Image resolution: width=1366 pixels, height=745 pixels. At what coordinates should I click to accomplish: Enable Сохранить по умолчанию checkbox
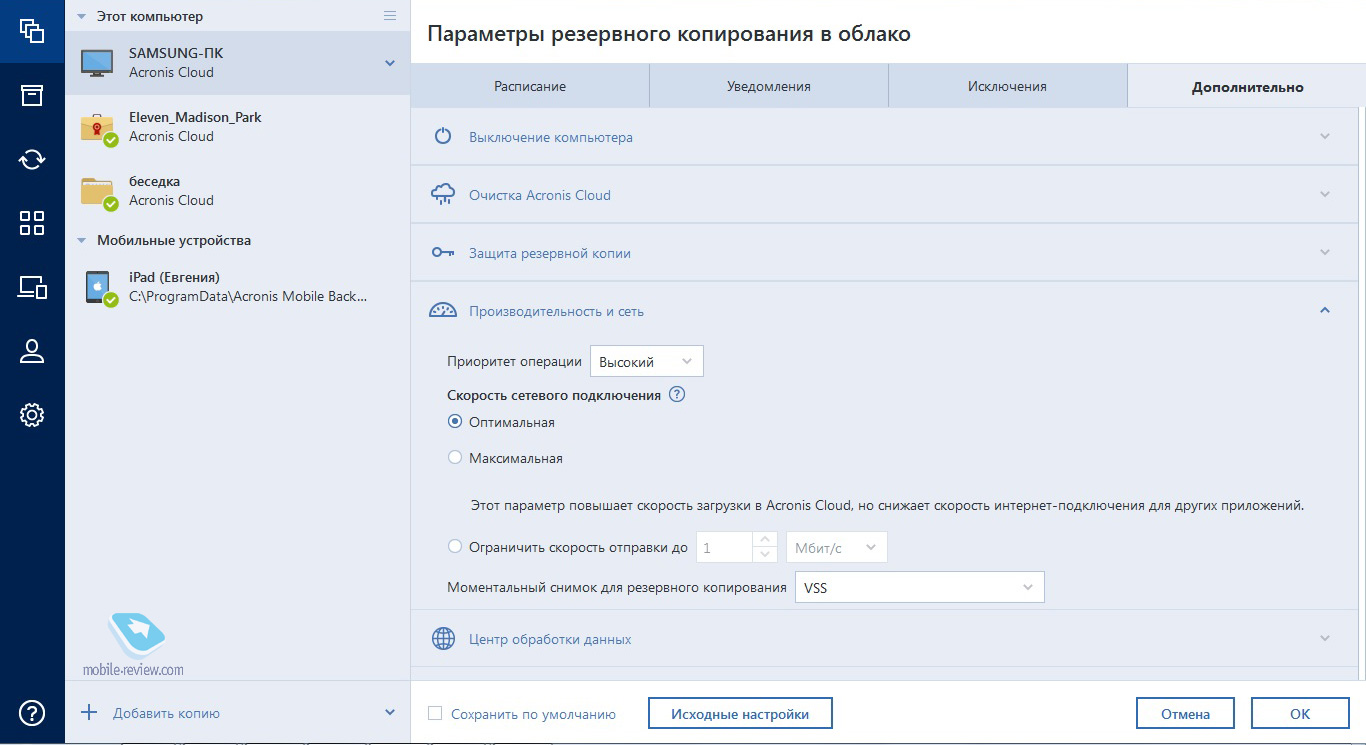tap(435, 714)
